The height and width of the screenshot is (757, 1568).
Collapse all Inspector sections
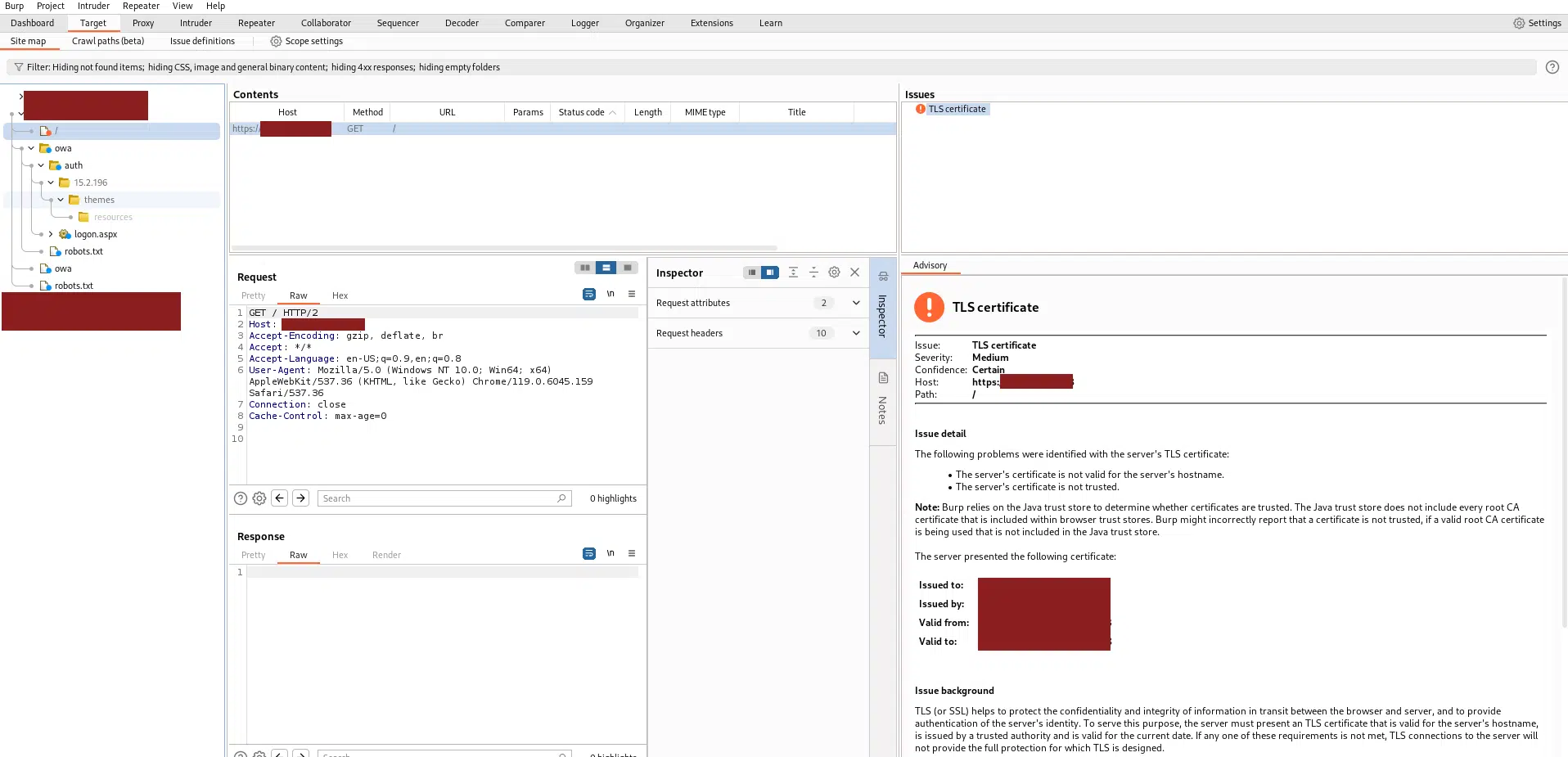pyautogui.click(x=813, y=273)
